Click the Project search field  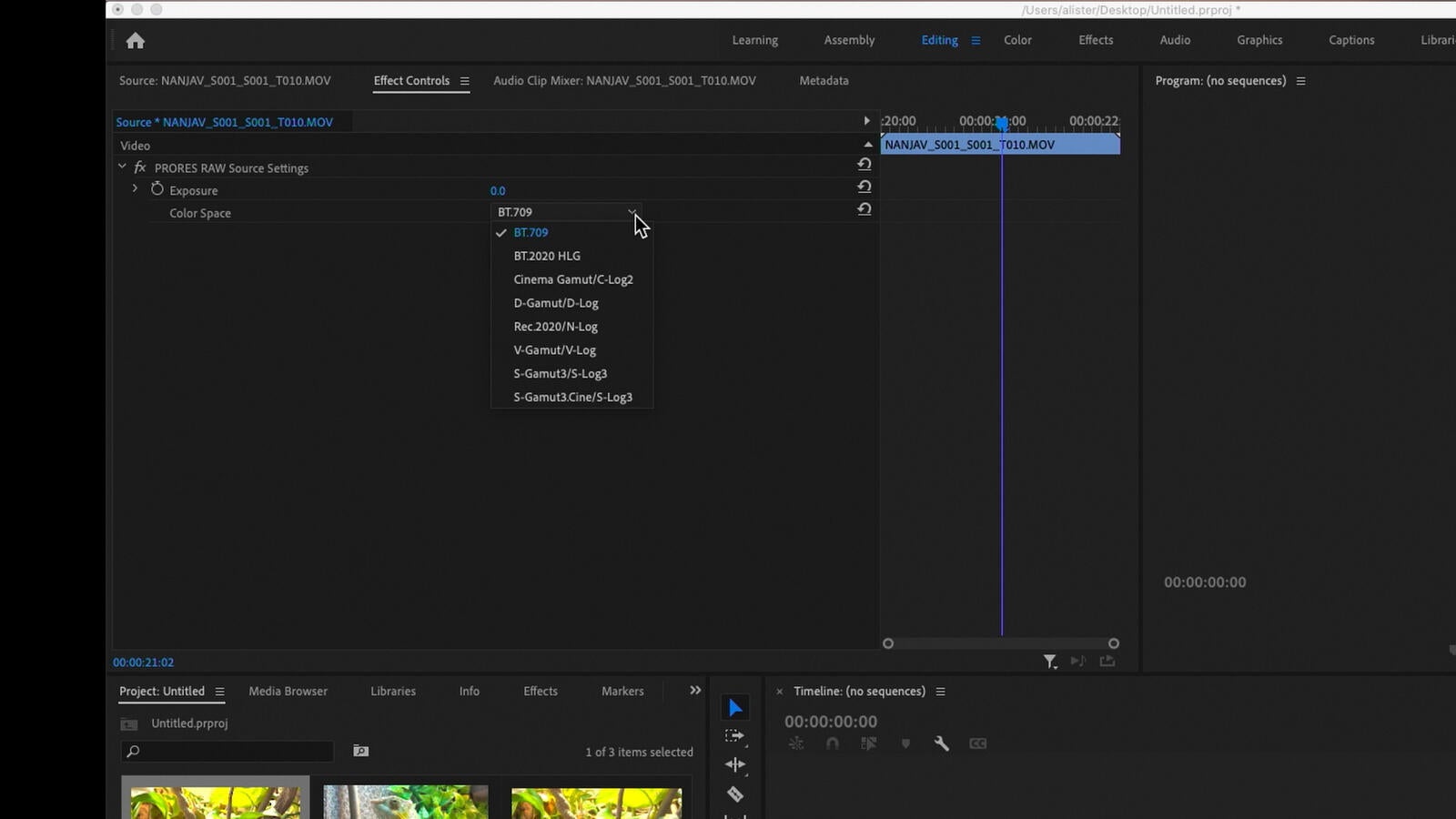pyautogui.click(x=227, y=751)
